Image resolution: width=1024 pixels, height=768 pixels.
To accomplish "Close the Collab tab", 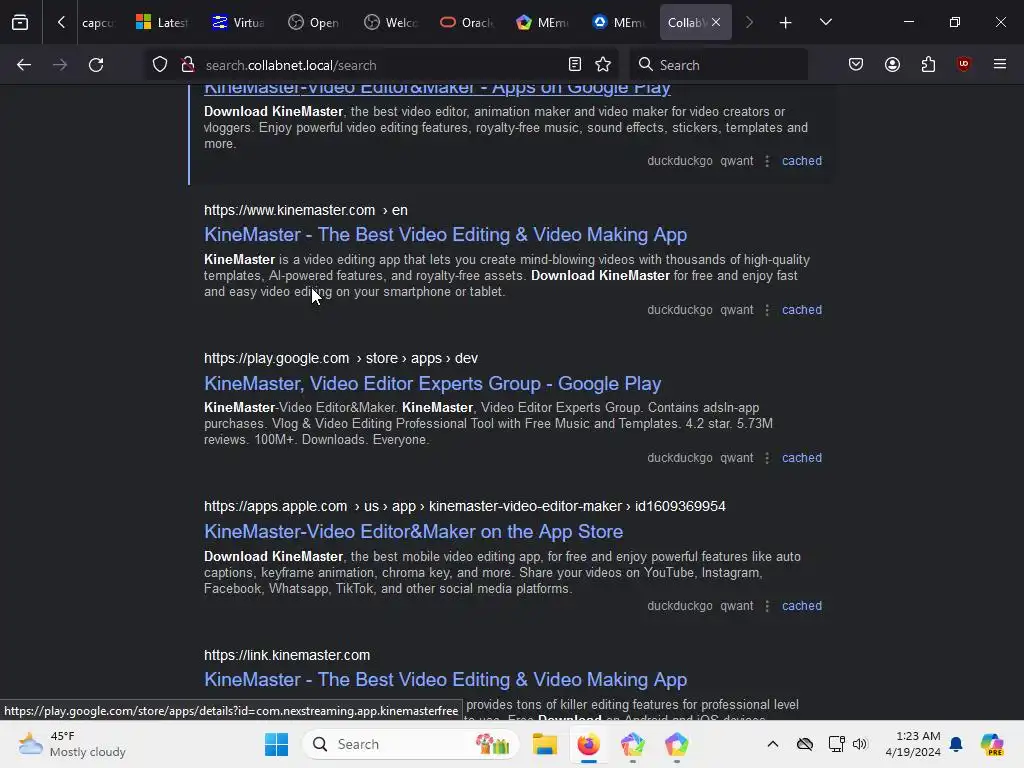I will (716, 22).
